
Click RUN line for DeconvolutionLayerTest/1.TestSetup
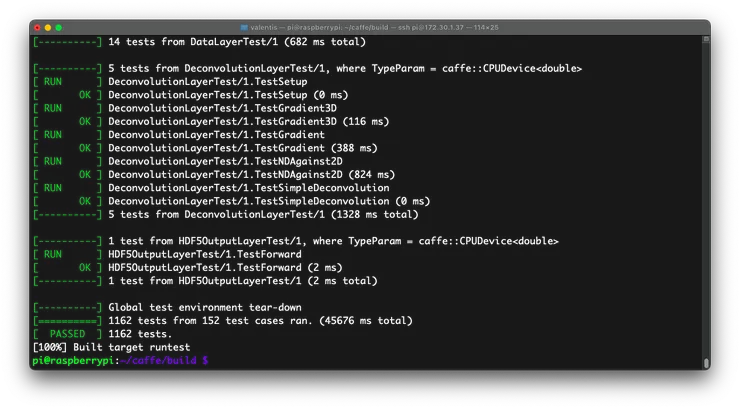point(170,82)
